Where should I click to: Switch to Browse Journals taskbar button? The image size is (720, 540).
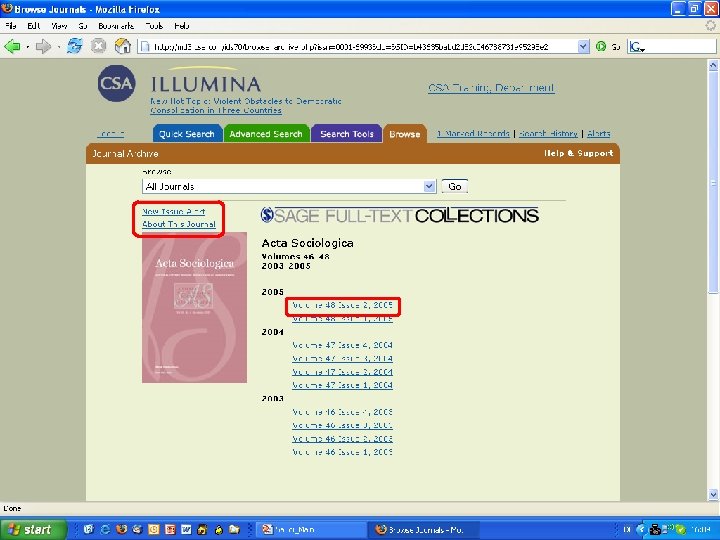[x=422, y=529]
